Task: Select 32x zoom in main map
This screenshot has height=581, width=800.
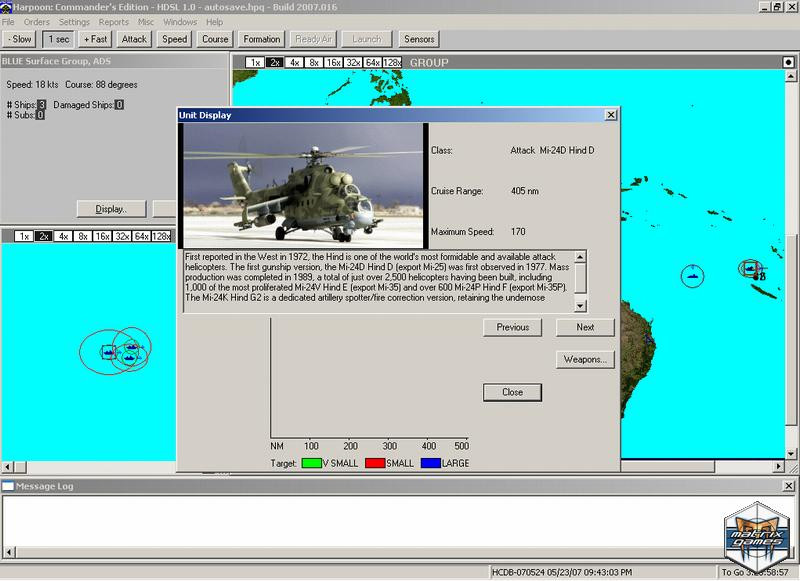Action: click(x=353, y=62)
